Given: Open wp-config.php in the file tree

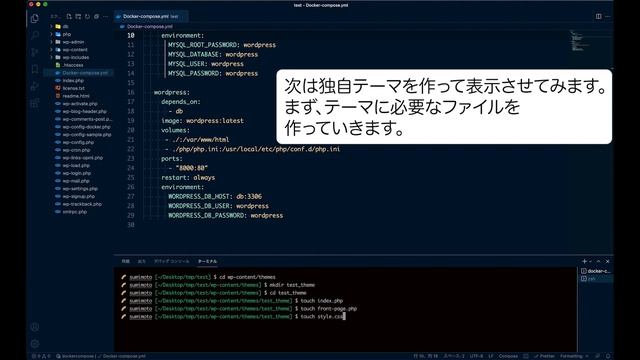Looking at the screenshot, I should point(78,142).
